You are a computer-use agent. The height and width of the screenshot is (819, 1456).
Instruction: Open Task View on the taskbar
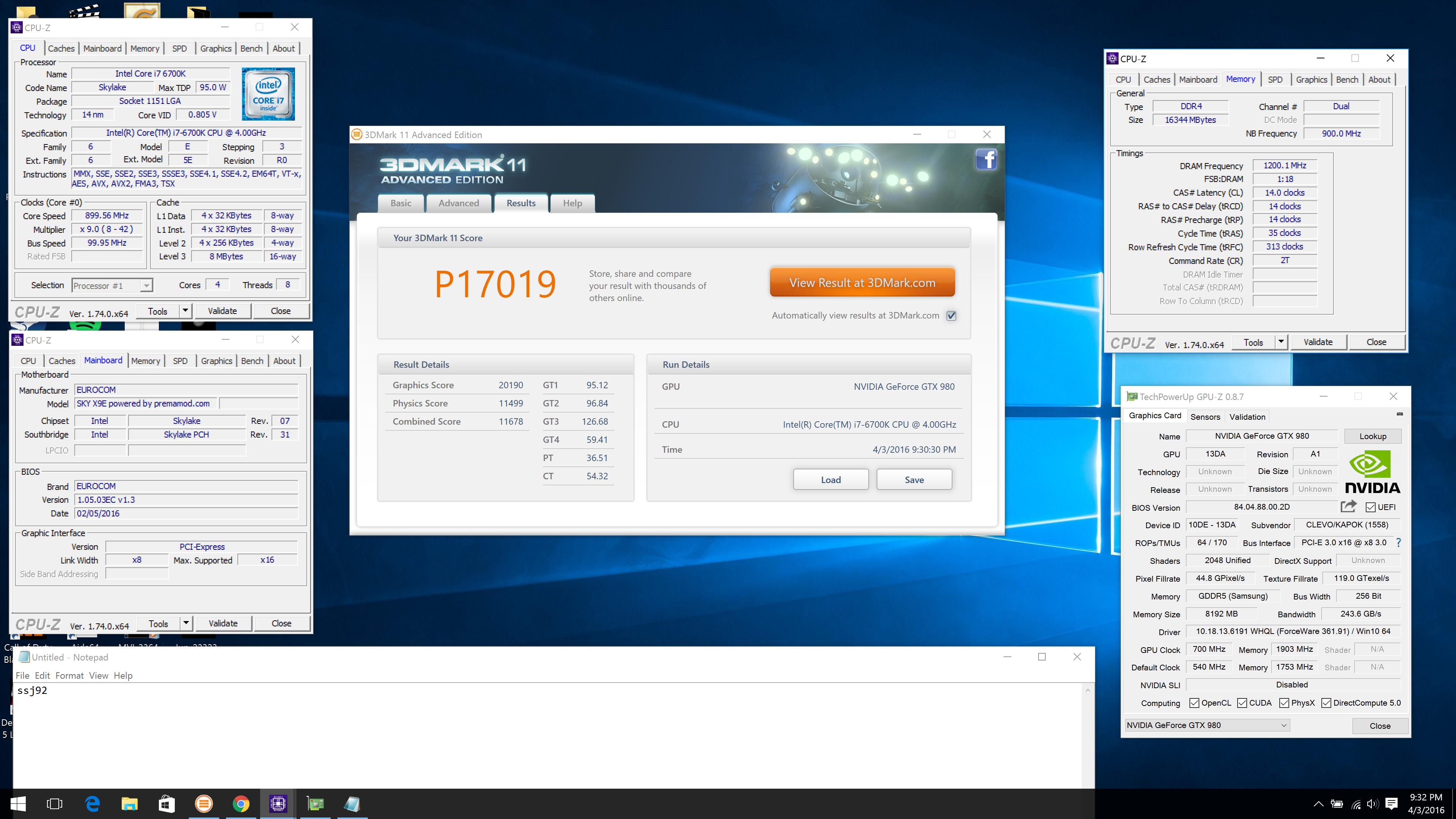(55, 804)
